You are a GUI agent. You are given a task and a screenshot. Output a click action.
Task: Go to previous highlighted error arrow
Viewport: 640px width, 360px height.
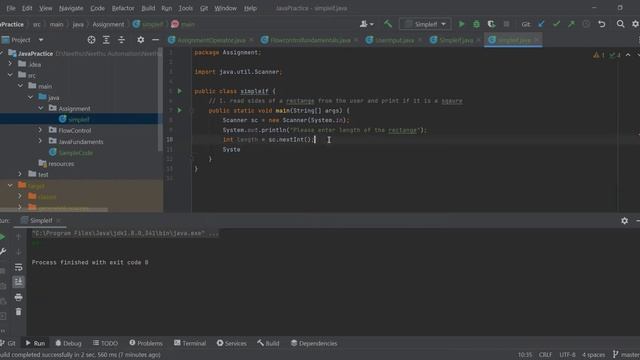[x=628, y=55]
